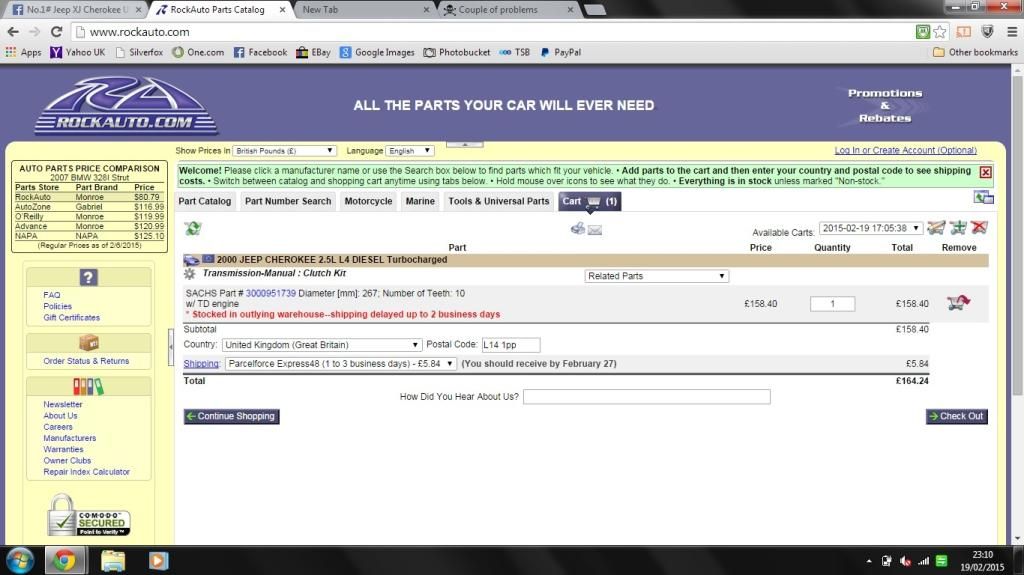Reload the page in Chrome
Screen dimensions: 1024x575
click(56, 31)
